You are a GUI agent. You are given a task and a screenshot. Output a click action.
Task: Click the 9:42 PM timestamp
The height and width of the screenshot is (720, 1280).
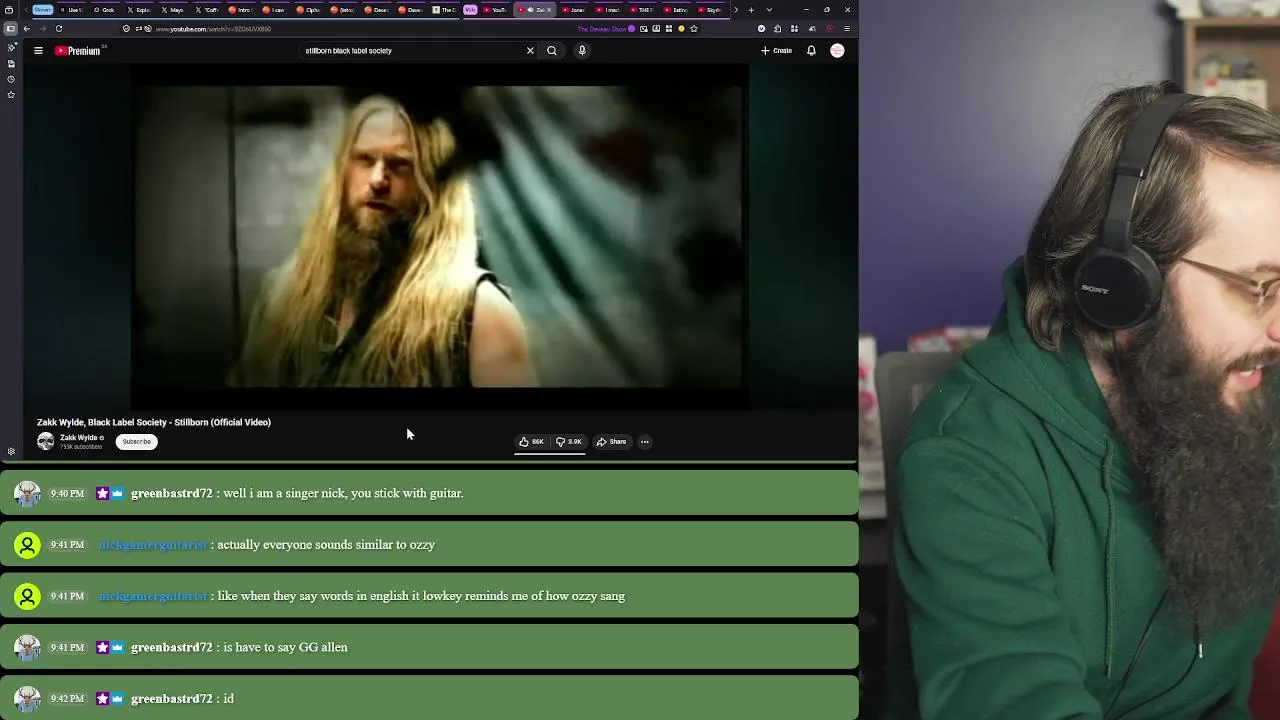67,699
